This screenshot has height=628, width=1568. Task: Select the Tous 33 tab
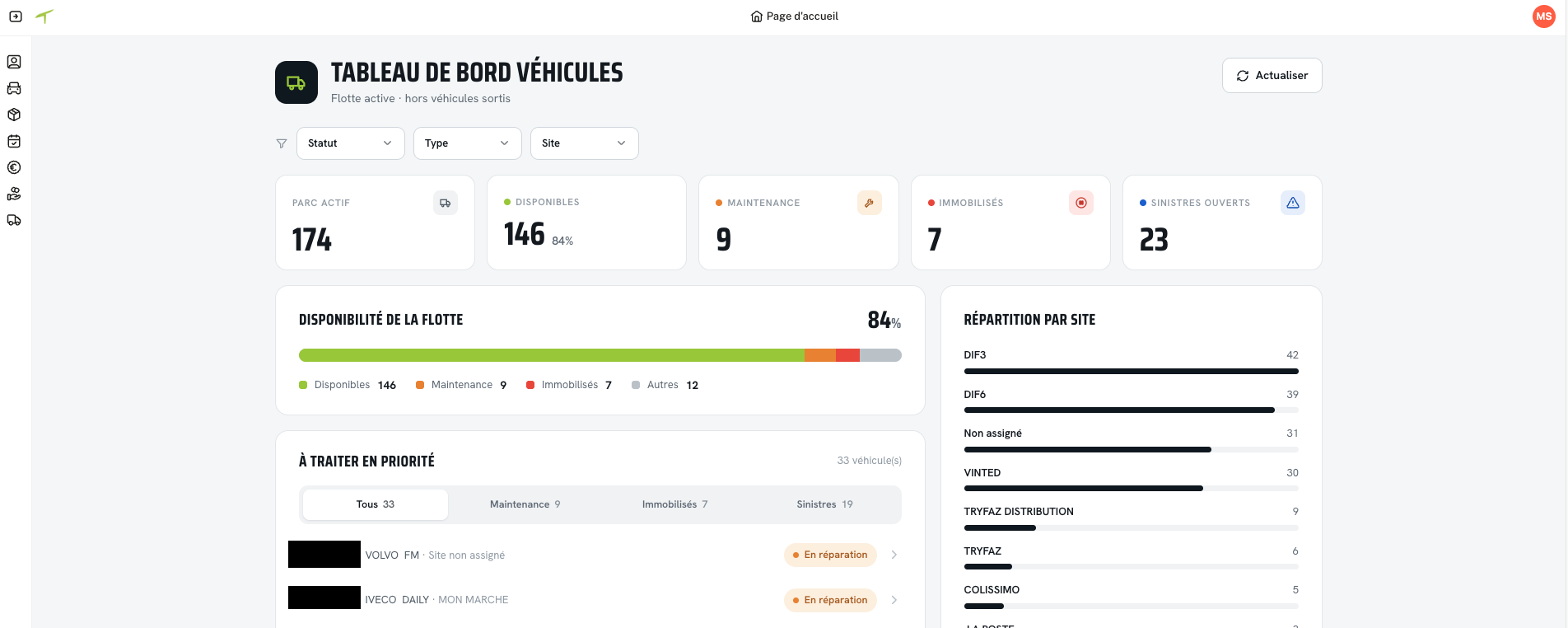(x=376, y=504)
